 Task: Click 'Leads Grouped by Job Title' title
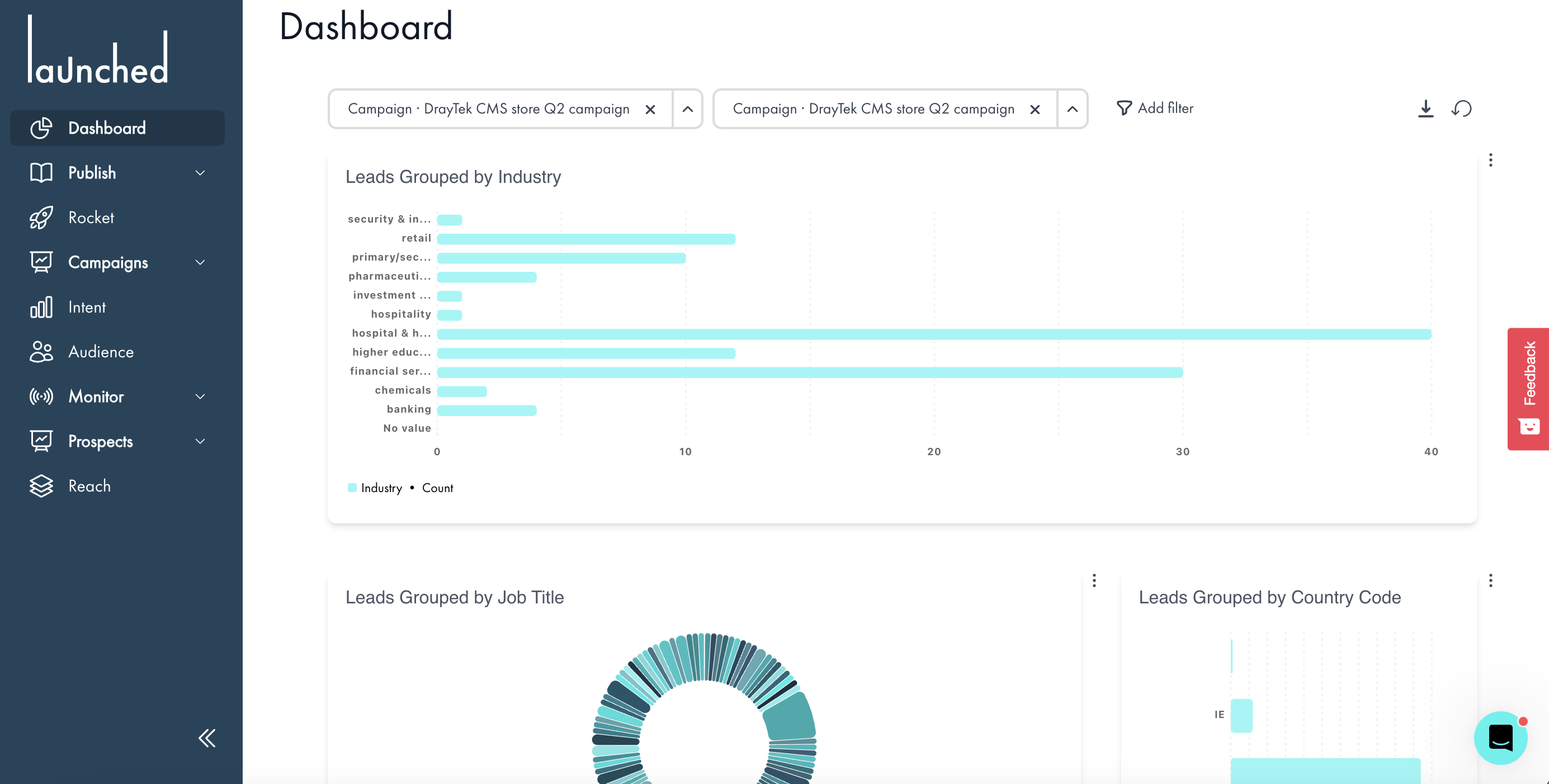click(454, 597)
